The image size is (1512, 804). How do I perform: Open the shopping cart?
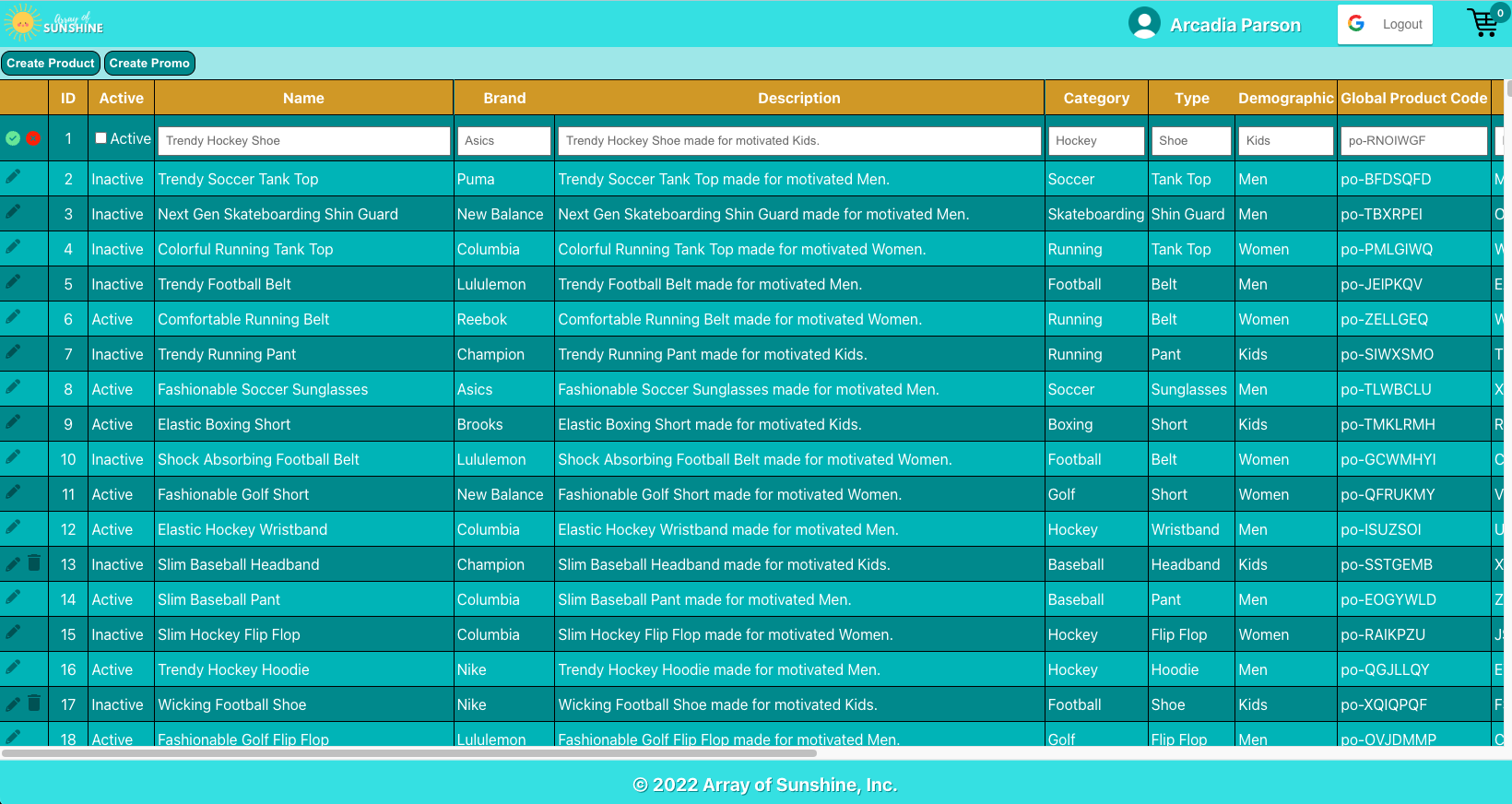click(1484, 21)
